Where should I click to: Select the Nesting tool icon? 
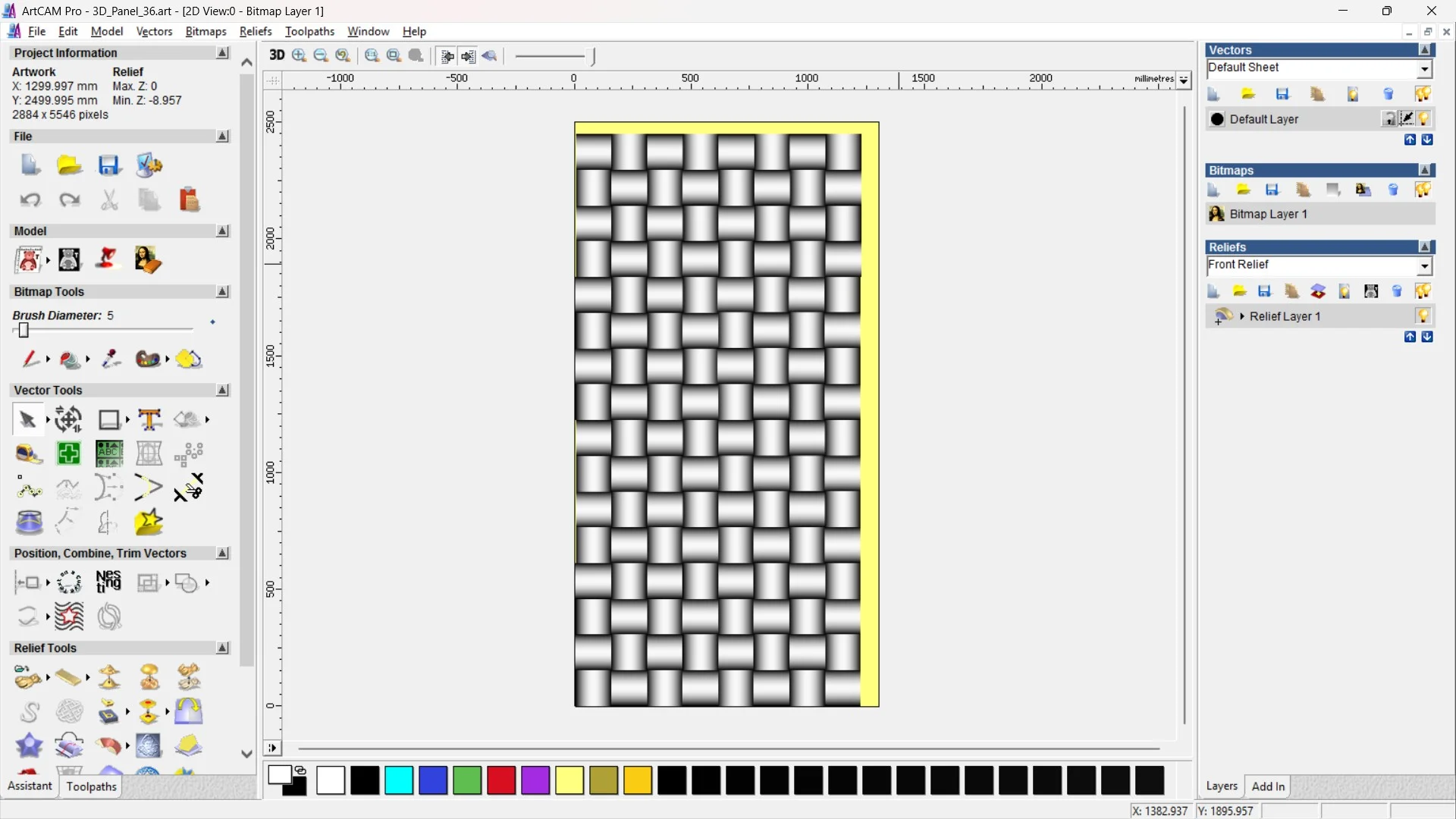point(108,582)
